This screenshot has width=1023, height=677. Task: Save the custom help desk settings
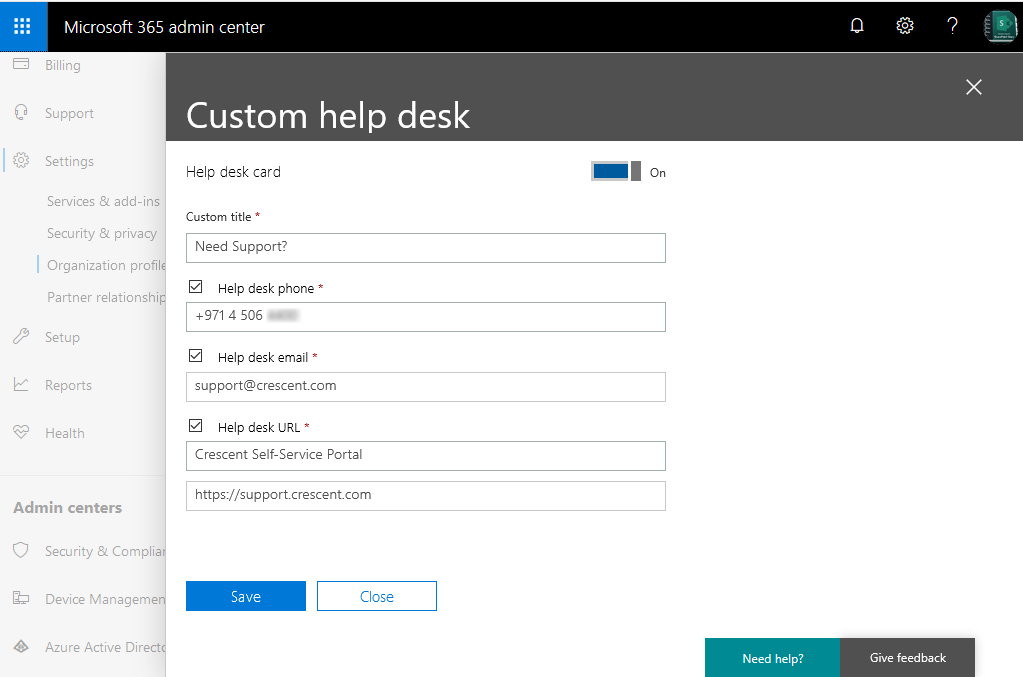(x=245, y=595)
